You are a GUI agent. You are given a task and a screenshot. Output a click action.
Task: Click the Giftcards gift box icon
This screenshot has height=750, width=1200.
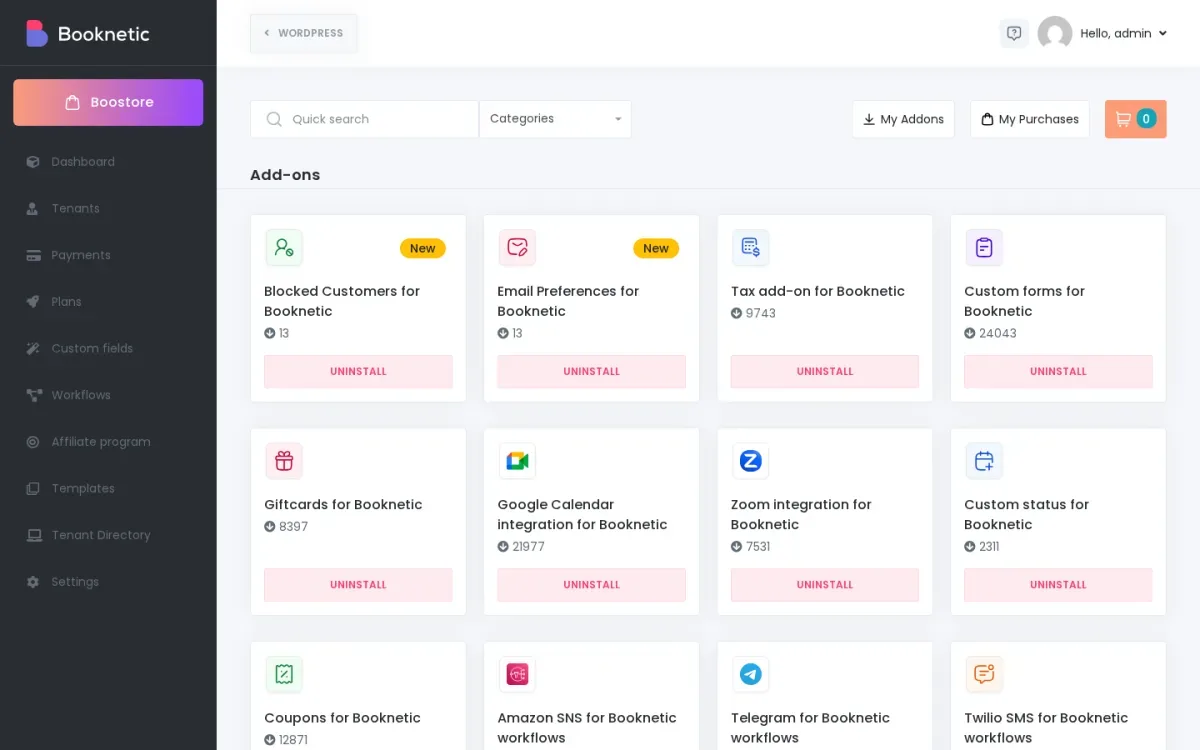pos(284,461)
